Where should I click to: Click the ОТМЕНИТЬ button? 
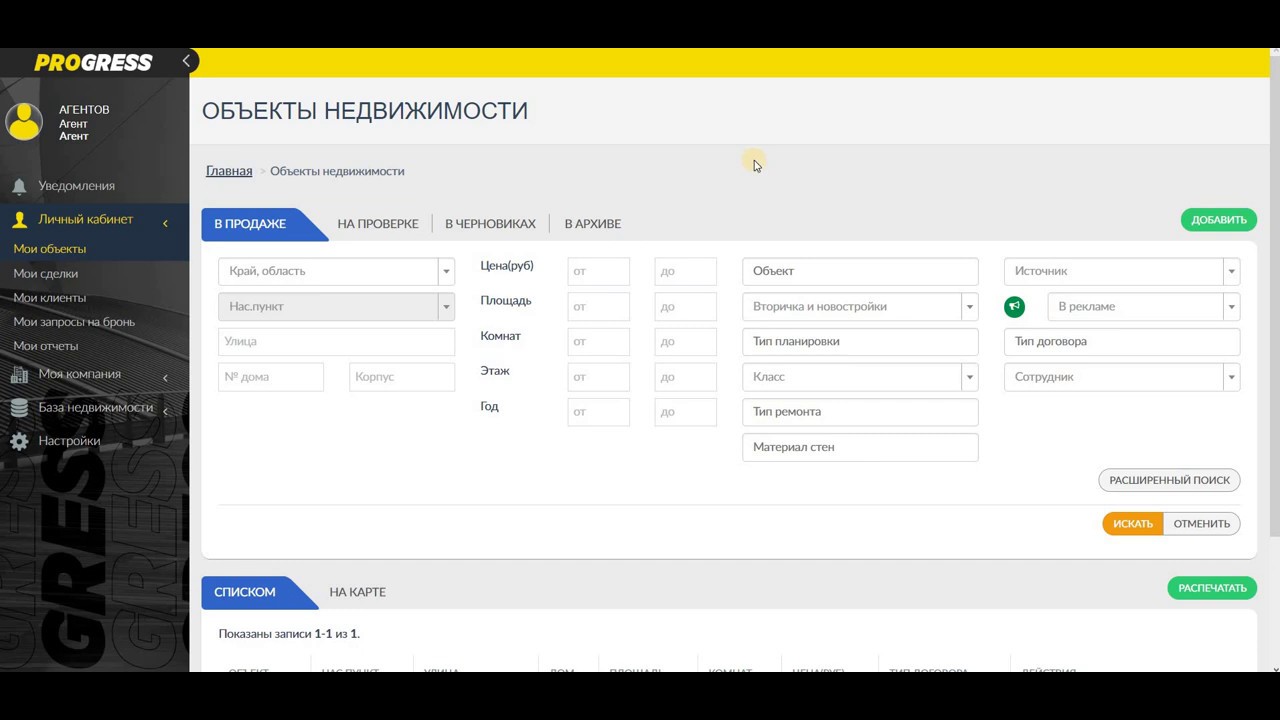click(x=1202, y=524)
